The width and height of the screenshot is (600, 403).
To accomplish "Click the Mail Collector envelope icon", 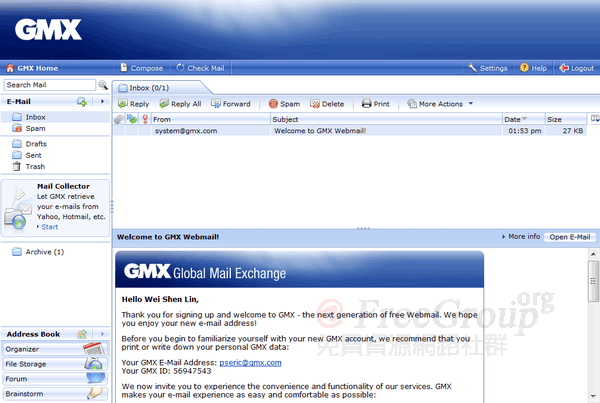I will click(18, 209).
